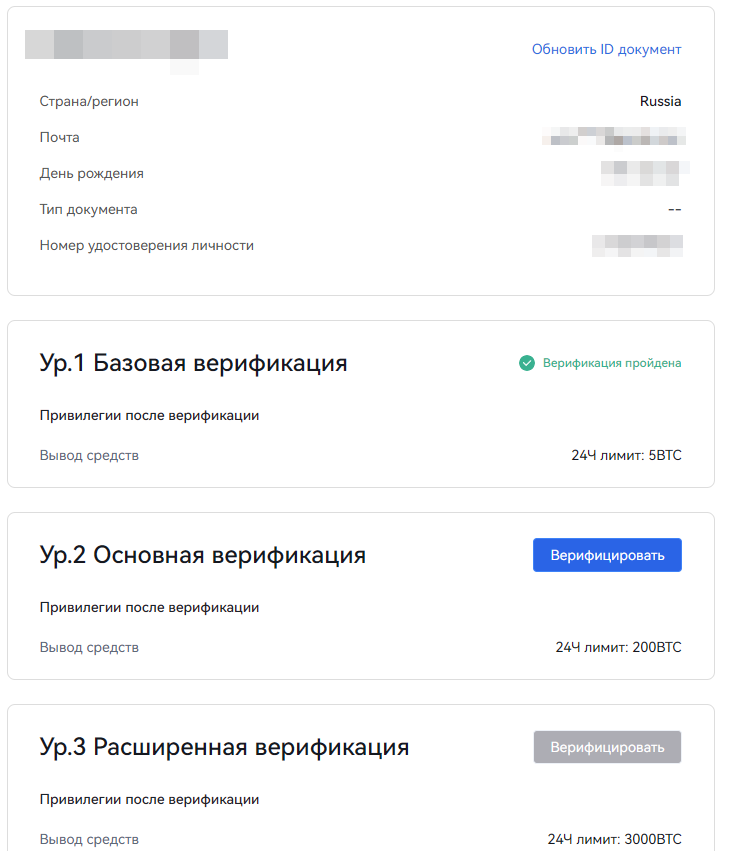Viewport: 729px width, 851px height.
Task: Click the "Страна/регион" label
Action: tap(89, 101)
